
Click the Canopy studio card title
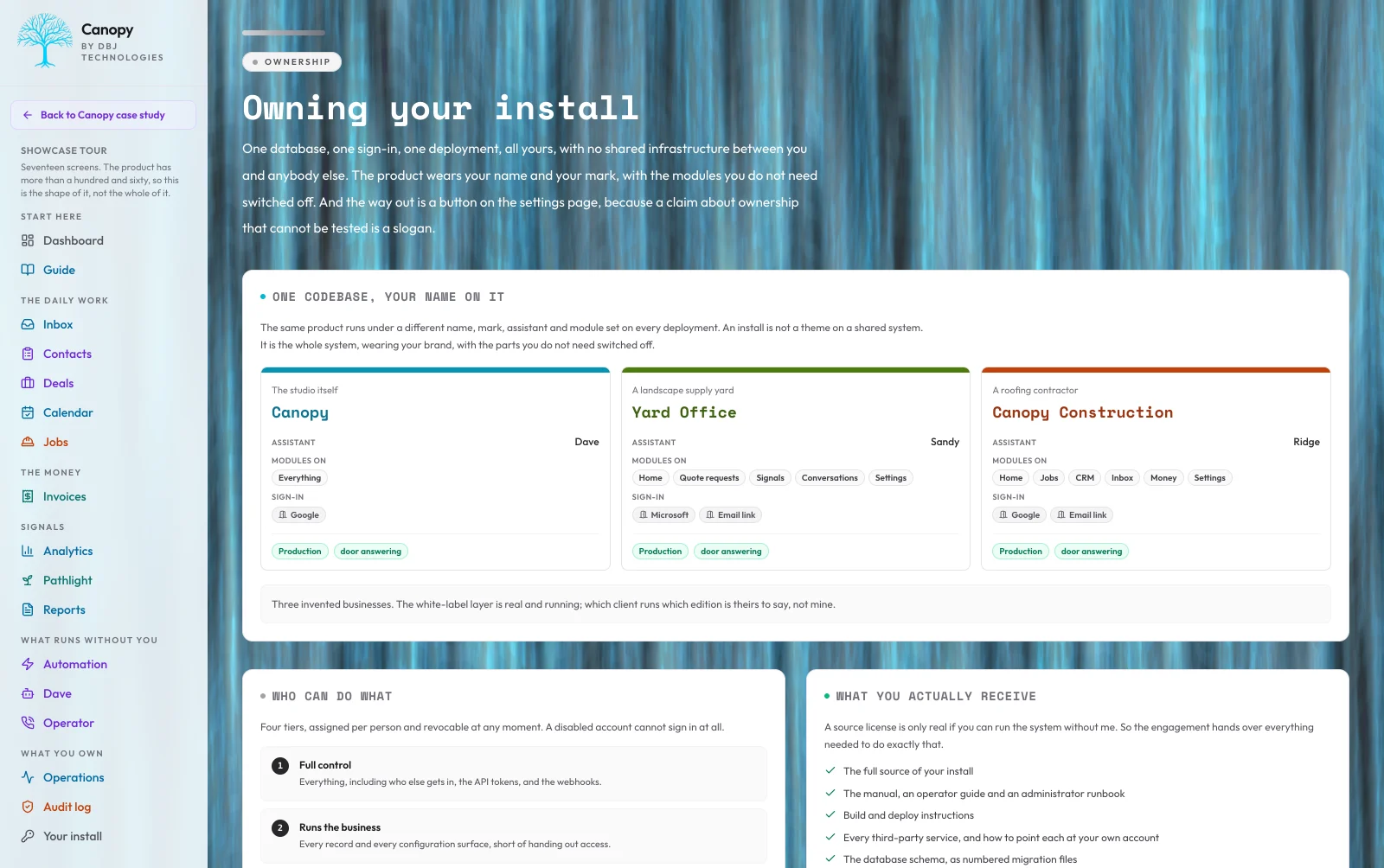[300, 412]
